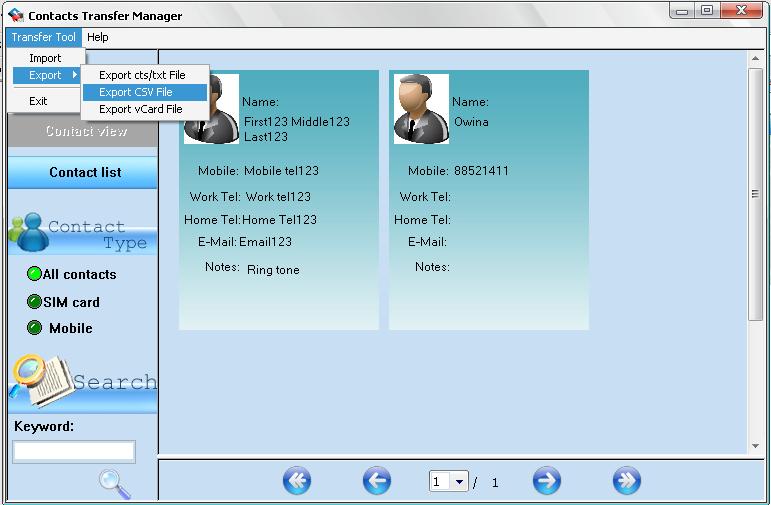Open the Transfer Tool menu
This screenshot has height=505, width=771.
coord(43,37)
